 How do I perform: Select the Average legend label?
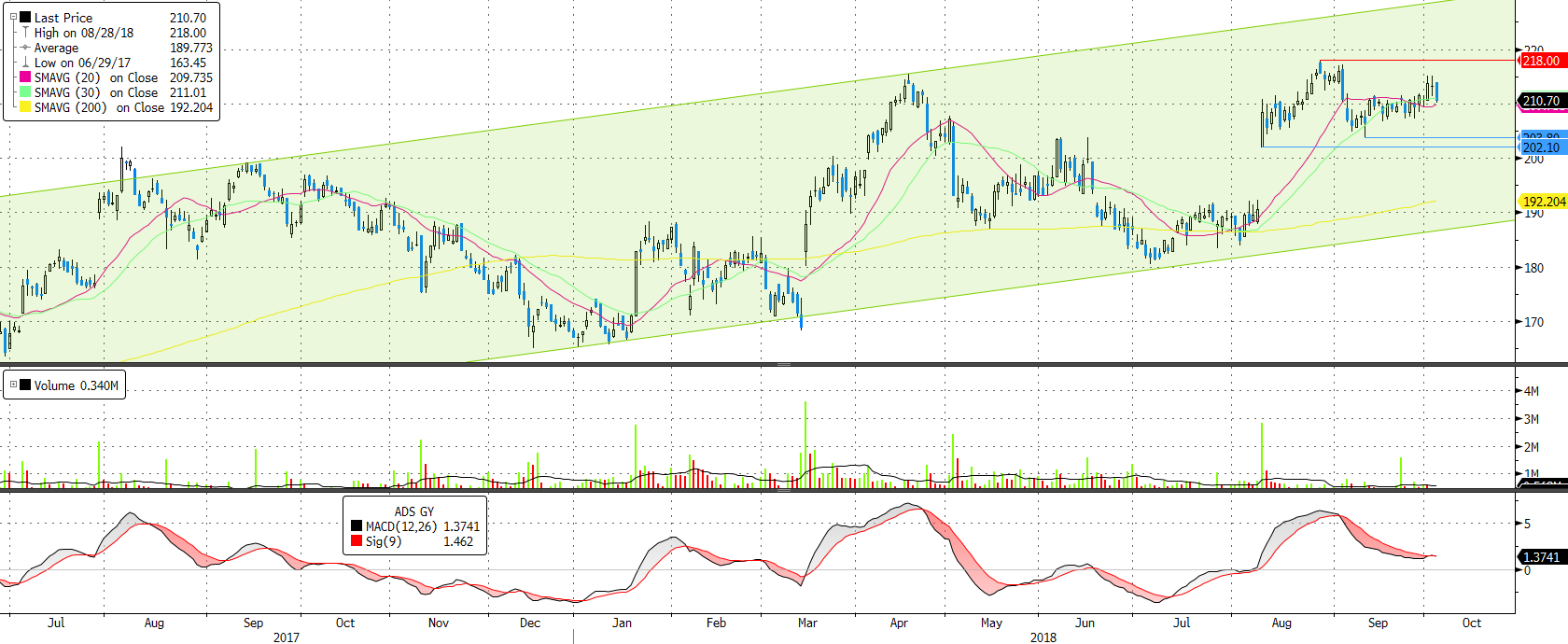coord(56,48)
